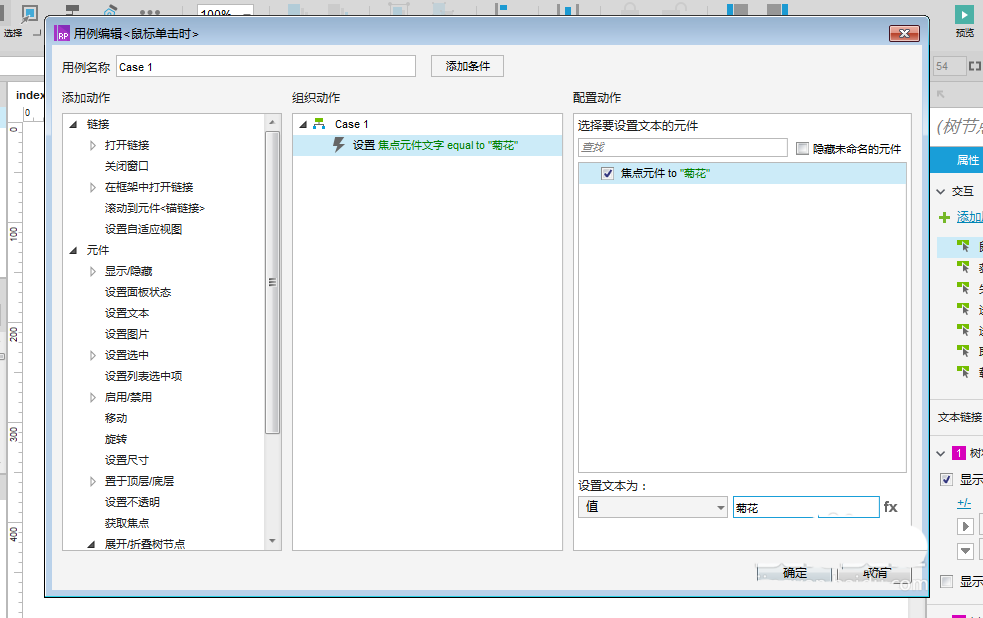Click the fx formula button
The image size is (983, 618).
click(x=890, y=506)
